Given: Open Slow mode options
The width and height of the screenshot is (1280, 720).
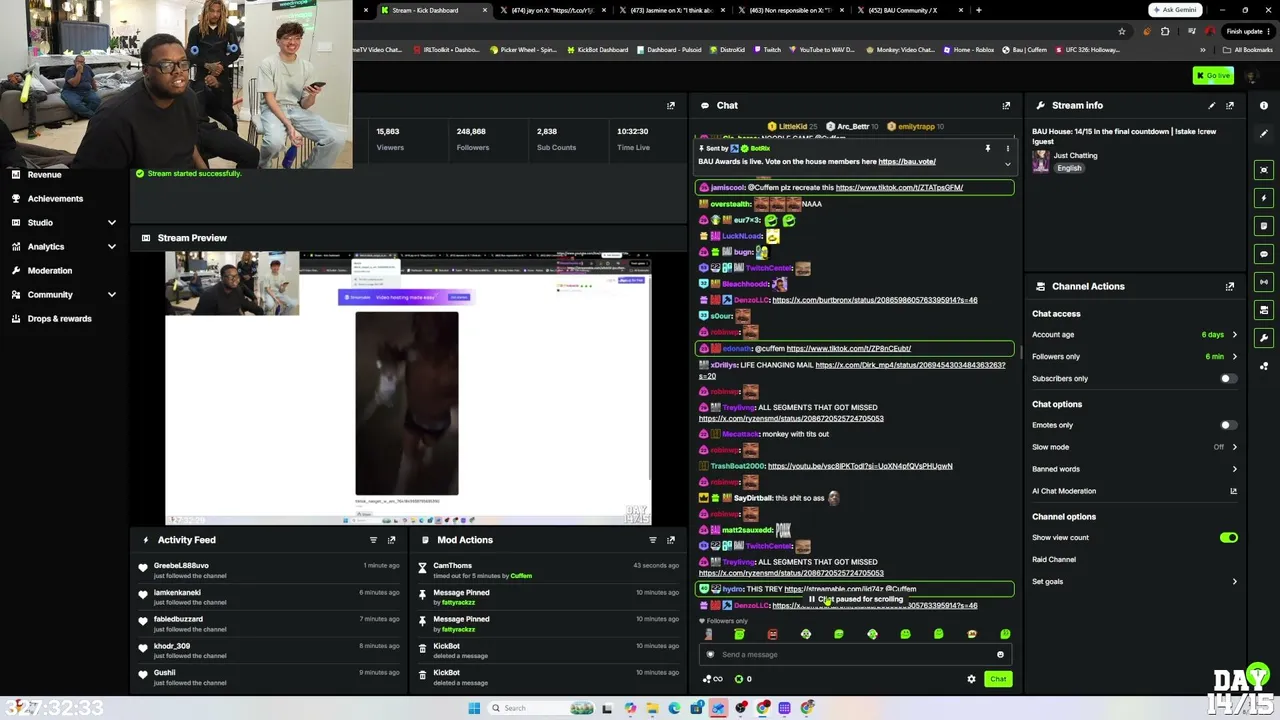Looking at the screenshot, I should click(x=1134, y=447).
